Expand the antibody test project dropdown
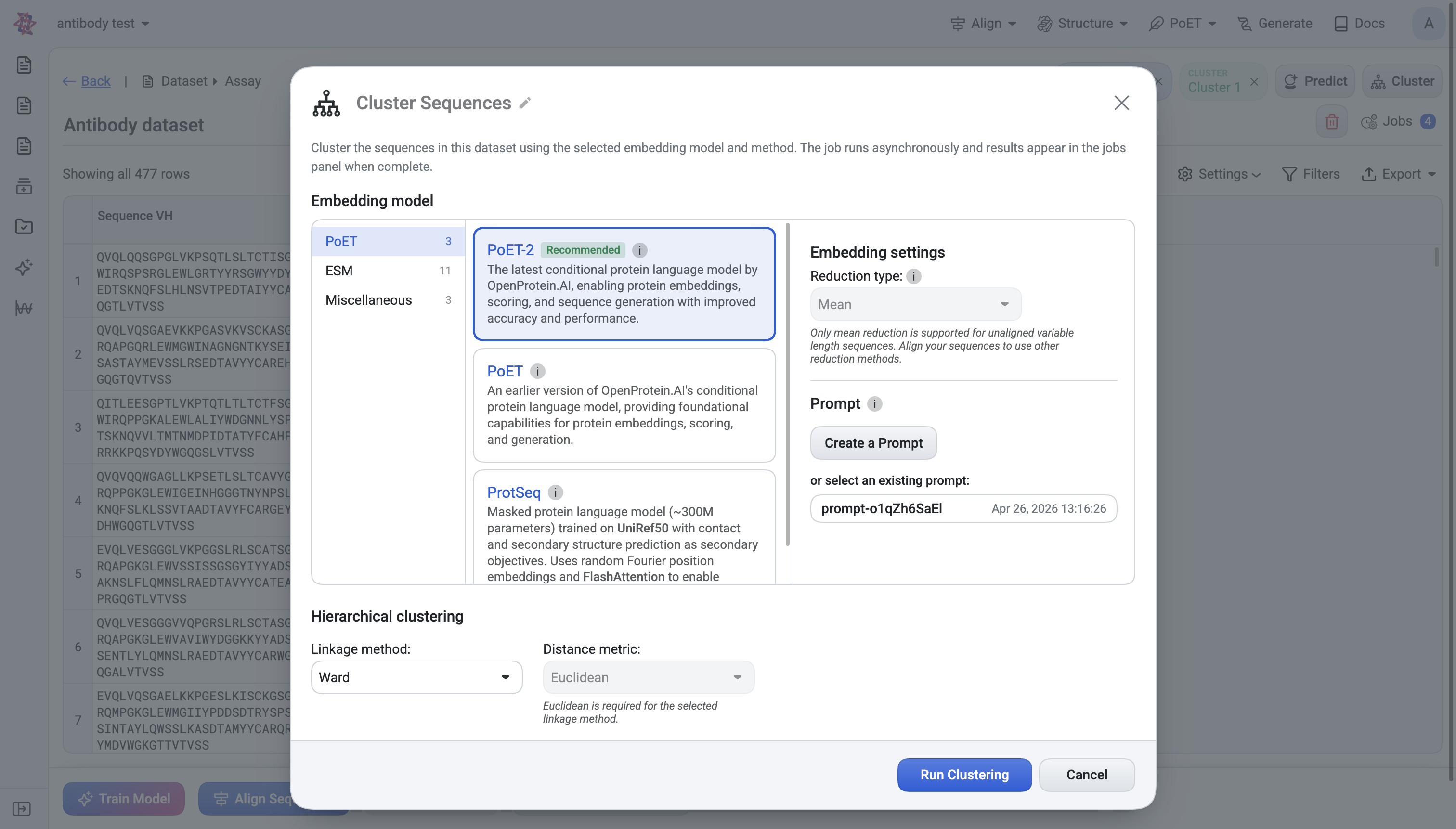Image resolution: width=1456 pixels, height=829 pixels. pyautogui.click(x=103, y=23)
